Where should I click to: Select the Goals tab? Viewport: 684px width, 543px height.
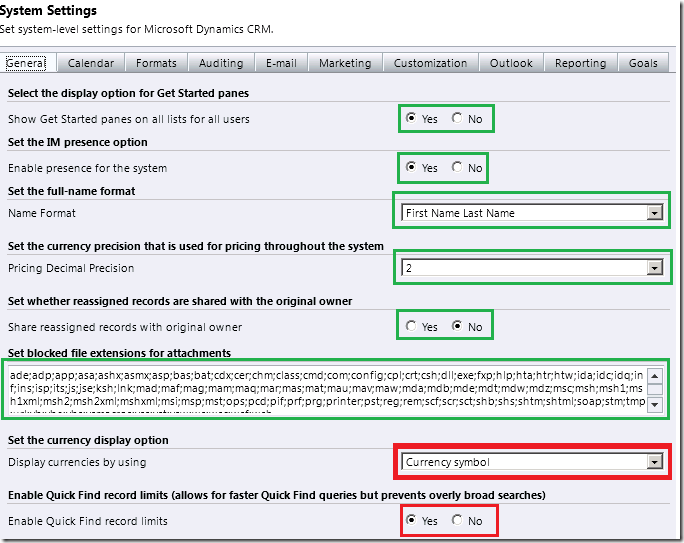pos(643,63)
